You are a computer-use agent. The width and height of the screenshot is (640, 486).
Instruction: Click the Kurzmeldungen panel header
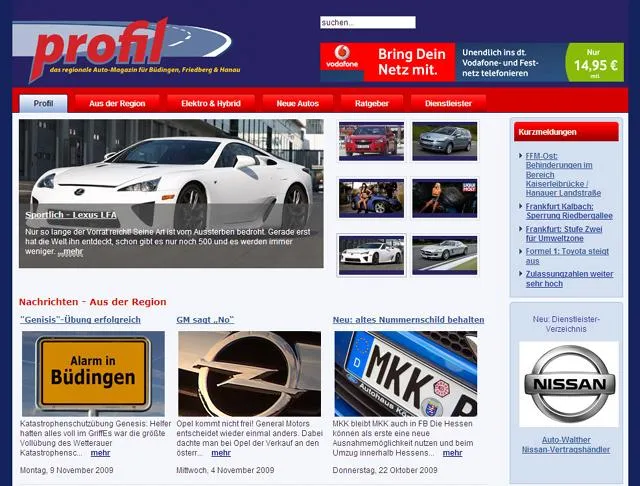click(x=566, y=132)
